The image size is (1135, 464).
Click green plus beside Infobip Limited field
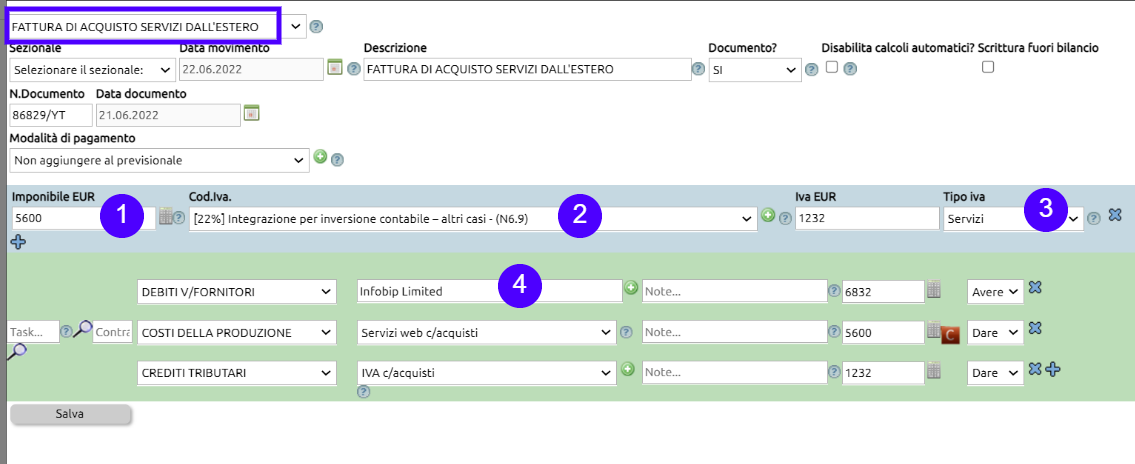pyautogui.click(x=631, y=288)
